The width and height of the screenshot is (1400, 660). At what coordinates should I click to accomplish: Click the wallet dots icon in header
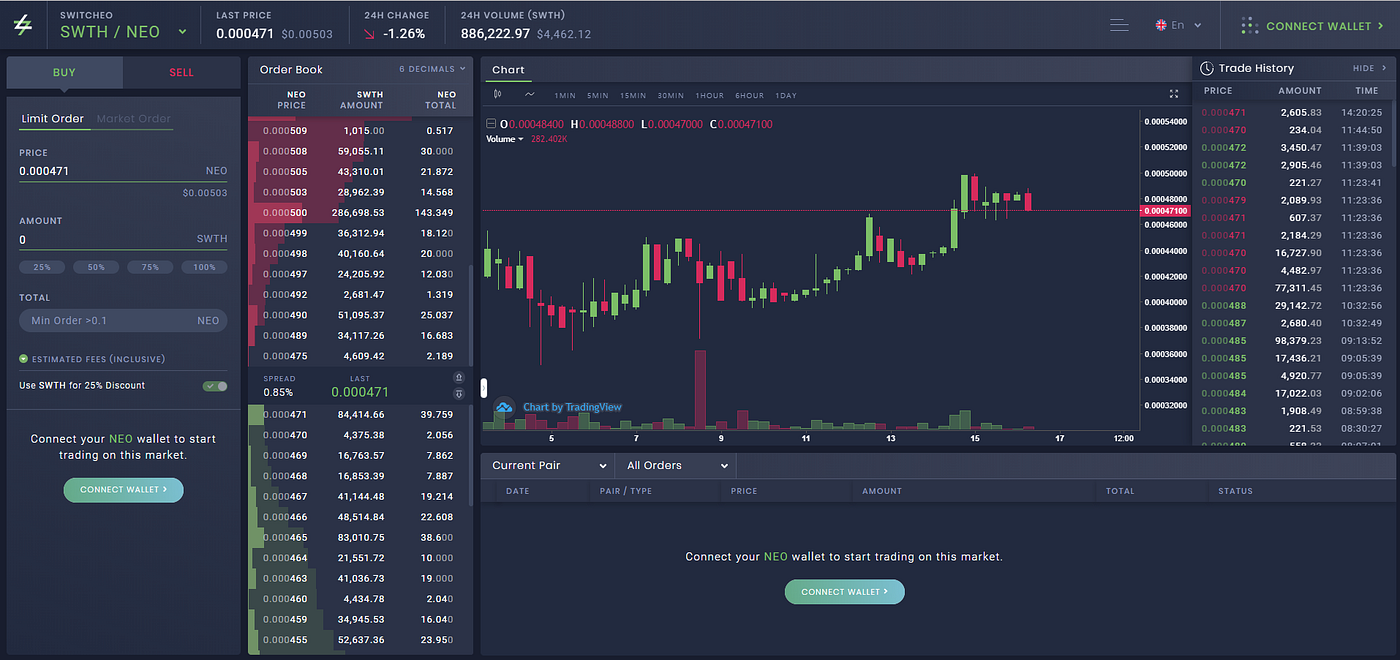pos(1249,25)
